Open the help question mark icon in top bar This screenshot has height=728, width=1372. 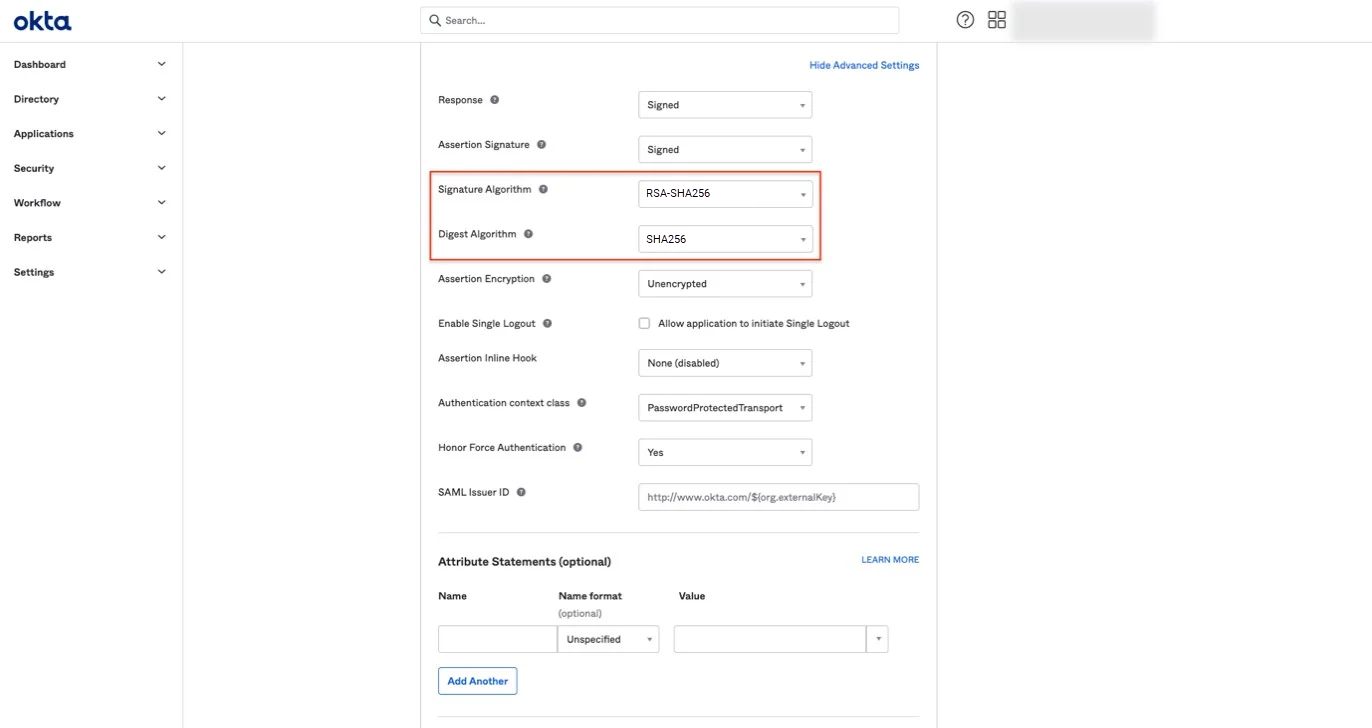963,19
